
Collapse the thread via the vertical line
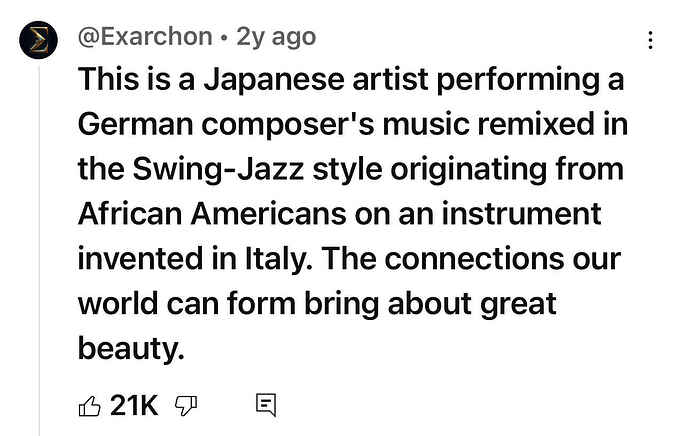39,251
